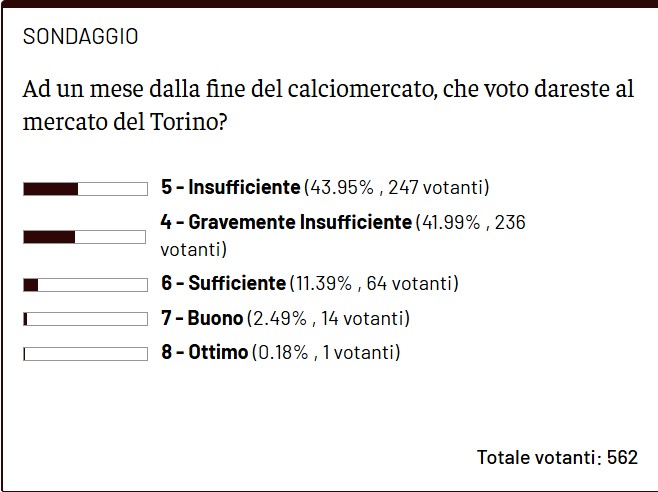Click the SONDAGGIO poll heading
The image size is (658, 492).
[x=80, y=37]
